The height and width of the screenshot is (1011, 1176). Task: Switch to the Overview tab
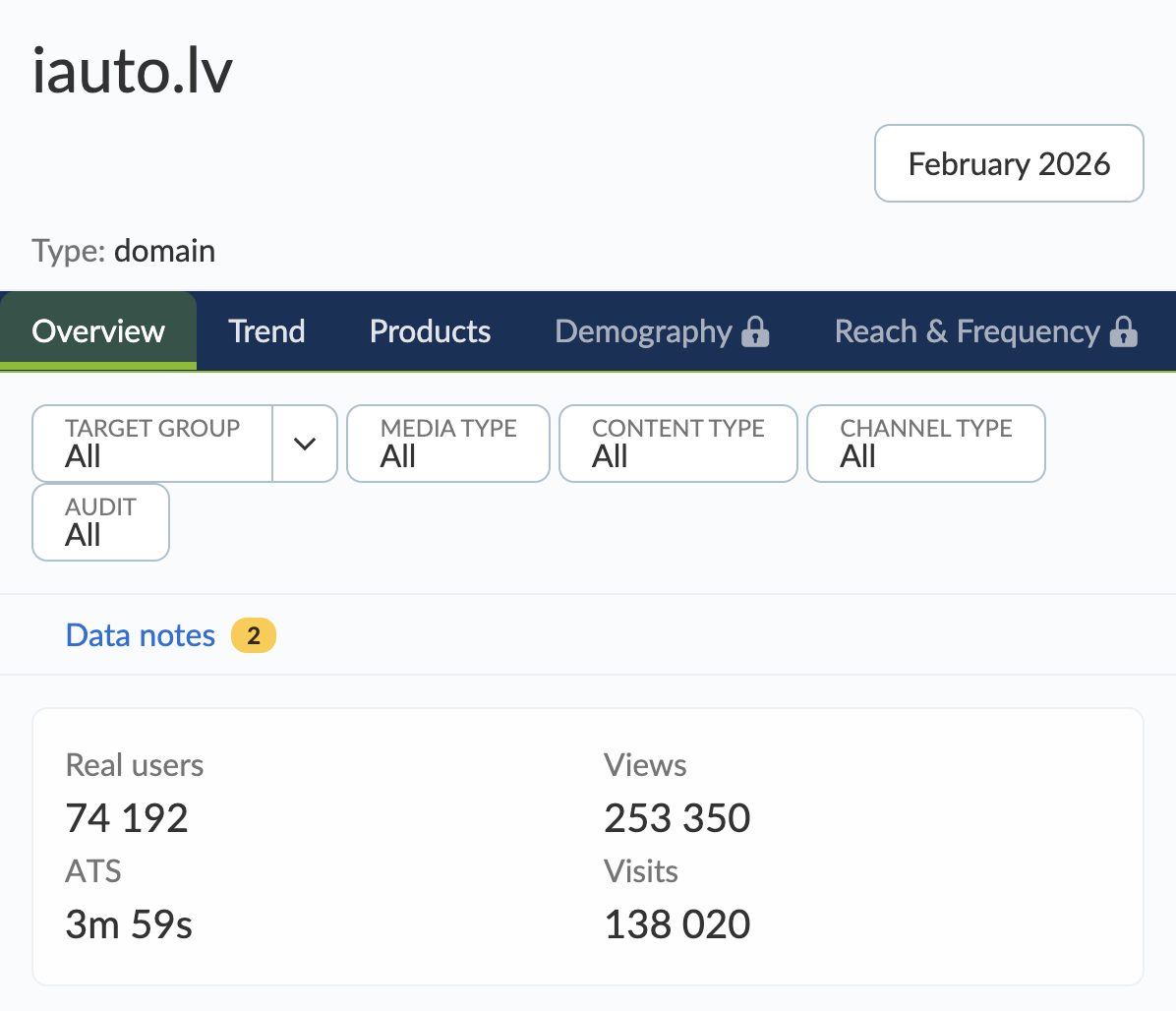point(98,331)
